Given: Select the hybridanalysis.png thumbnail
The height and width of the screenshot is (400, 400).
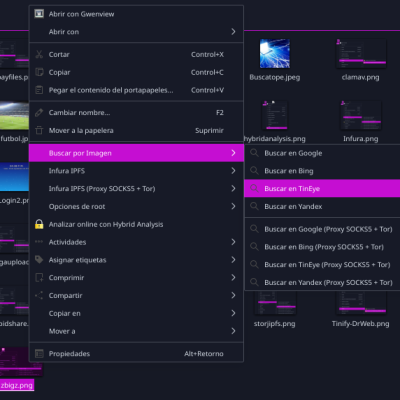Looking at the screenshot, I should tap(275, 115).
